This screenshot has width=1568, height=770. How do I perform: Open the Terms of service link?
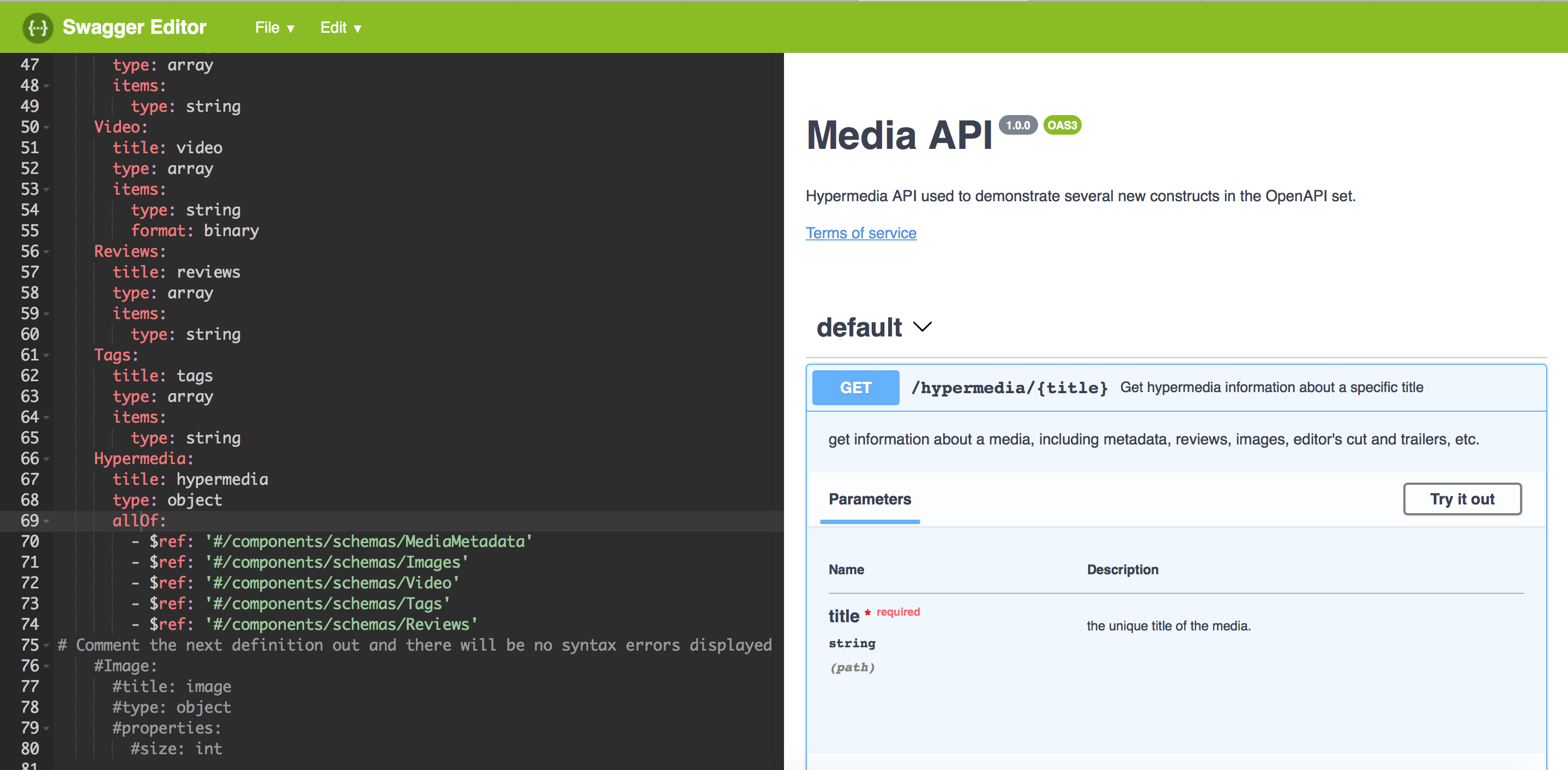coord(861,232)
